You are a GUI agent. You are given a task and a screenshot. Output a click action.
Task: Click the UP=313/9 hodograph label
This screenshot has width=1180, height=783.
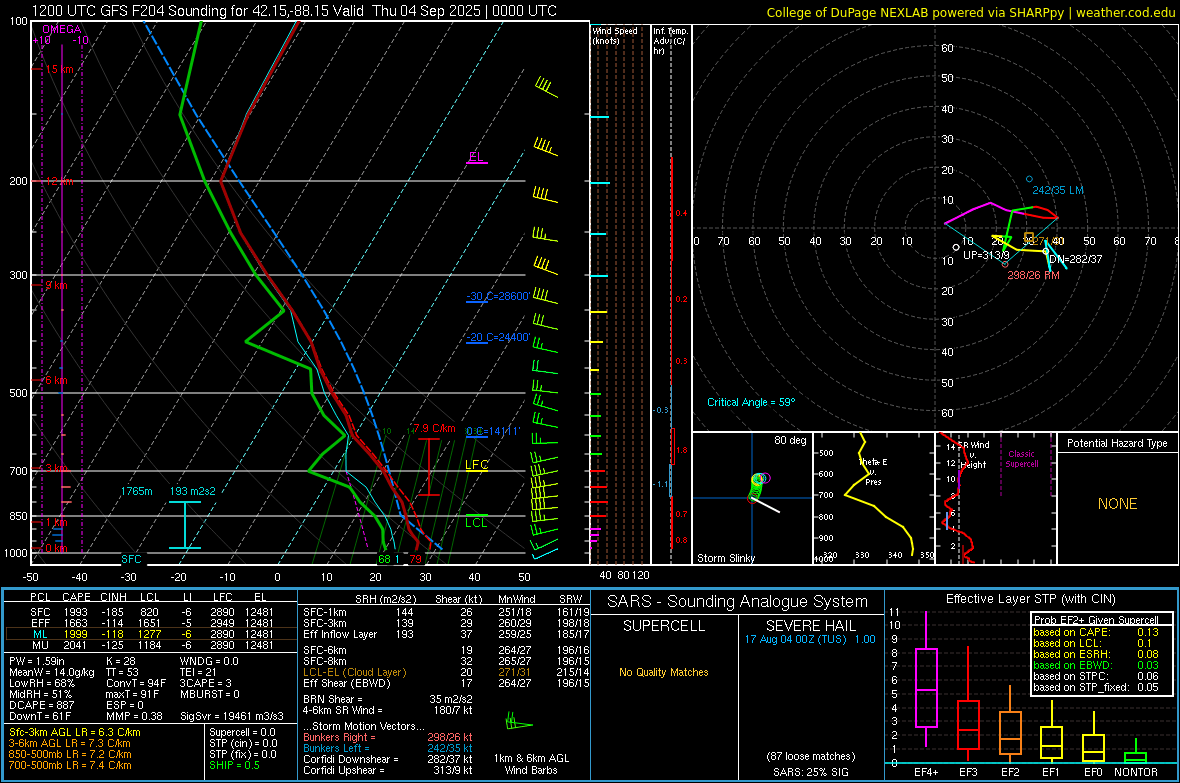click(987, 255)
